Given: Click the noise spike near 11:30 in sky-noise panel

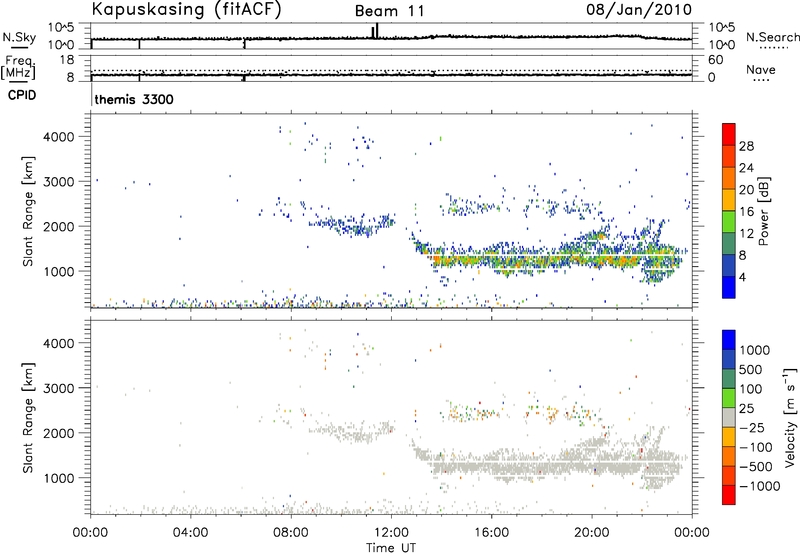Looking at the screenshot, I should [x=376, y=31].
